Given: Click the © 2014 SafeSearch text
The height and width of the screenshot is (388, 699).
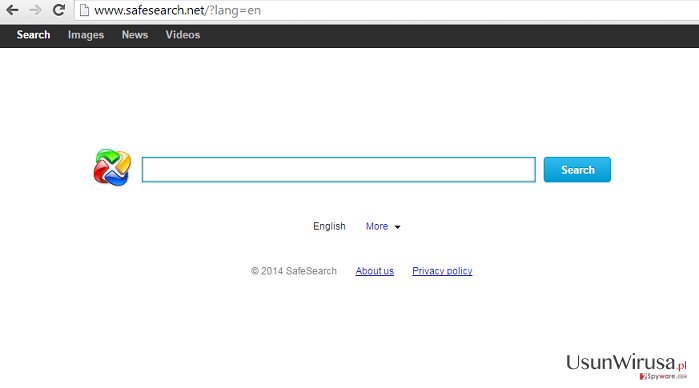Looking at the screenshot, I should [x=294, y=271].
